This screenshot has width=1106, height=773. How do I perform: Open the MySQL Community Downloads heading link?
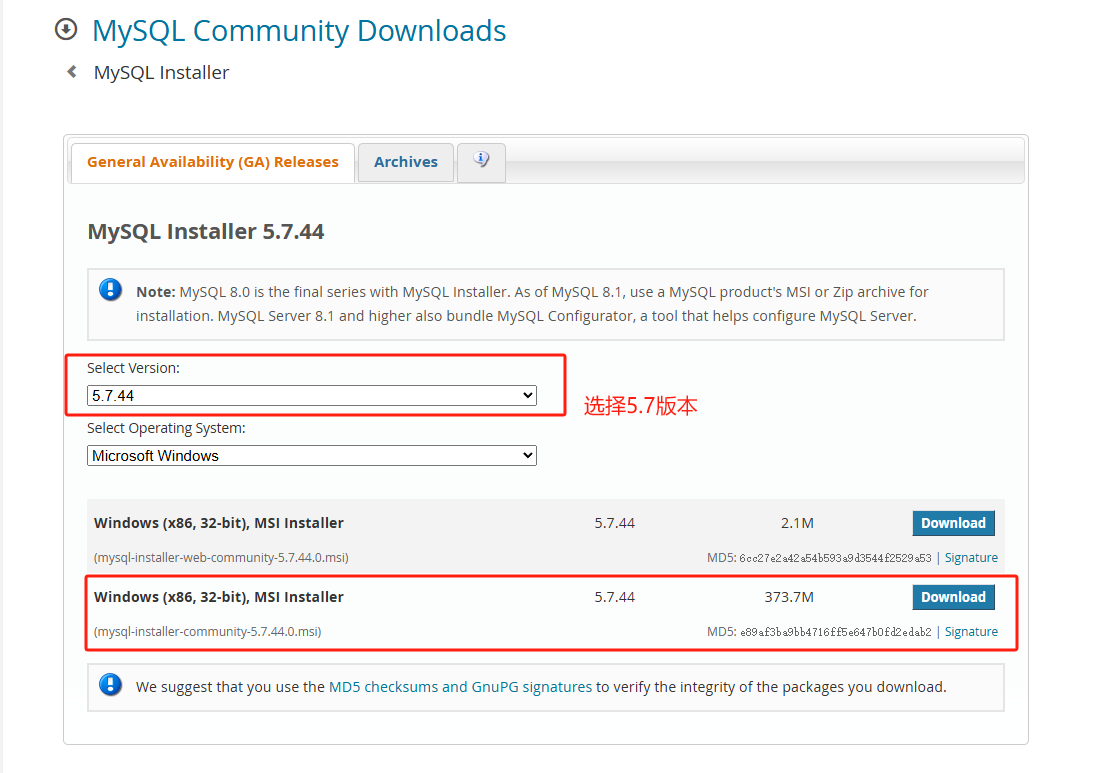pos(299,31)
